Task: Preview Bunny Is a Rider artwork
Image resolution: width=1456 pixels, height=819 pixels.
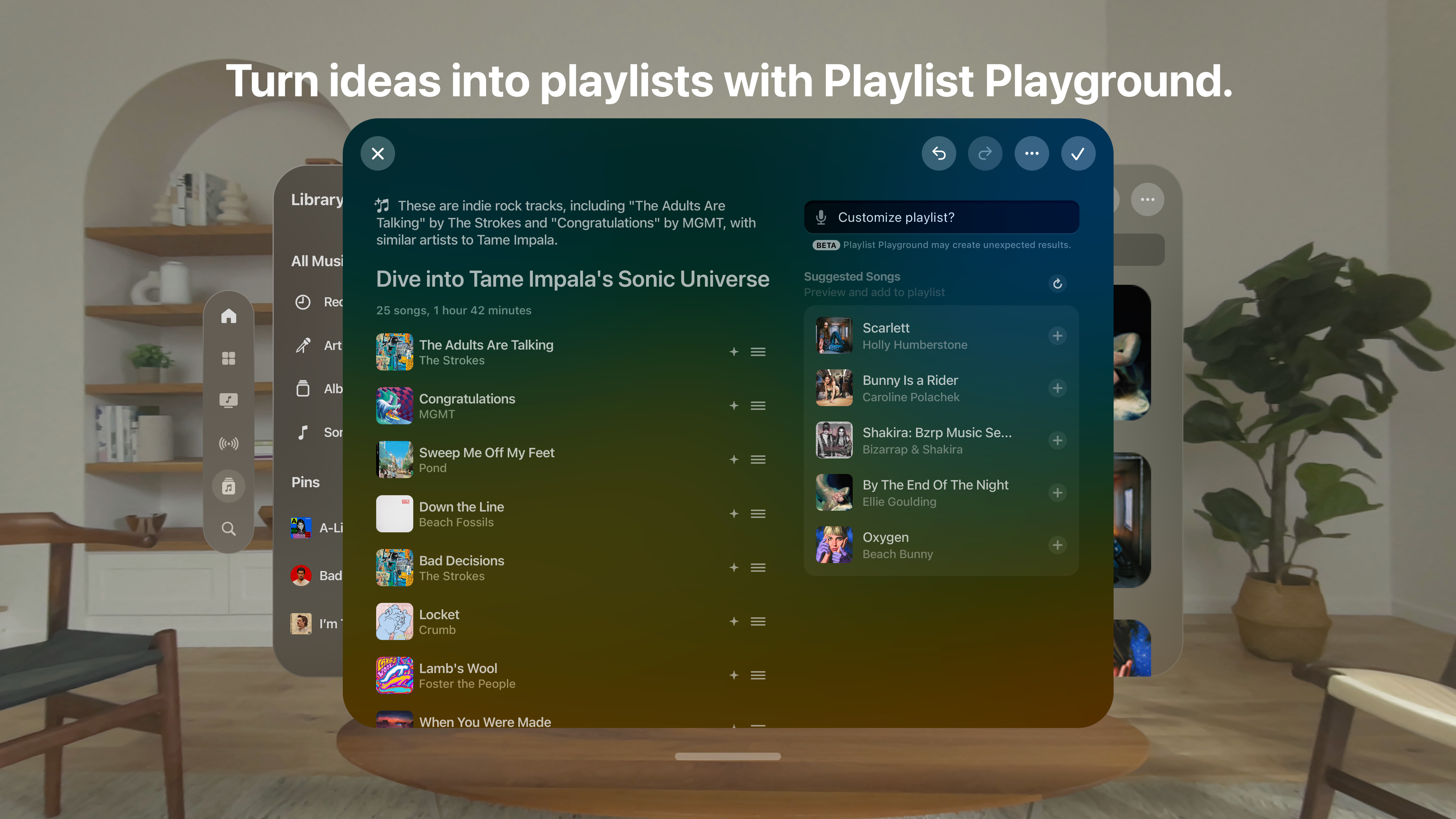Action: click(834, 388)
